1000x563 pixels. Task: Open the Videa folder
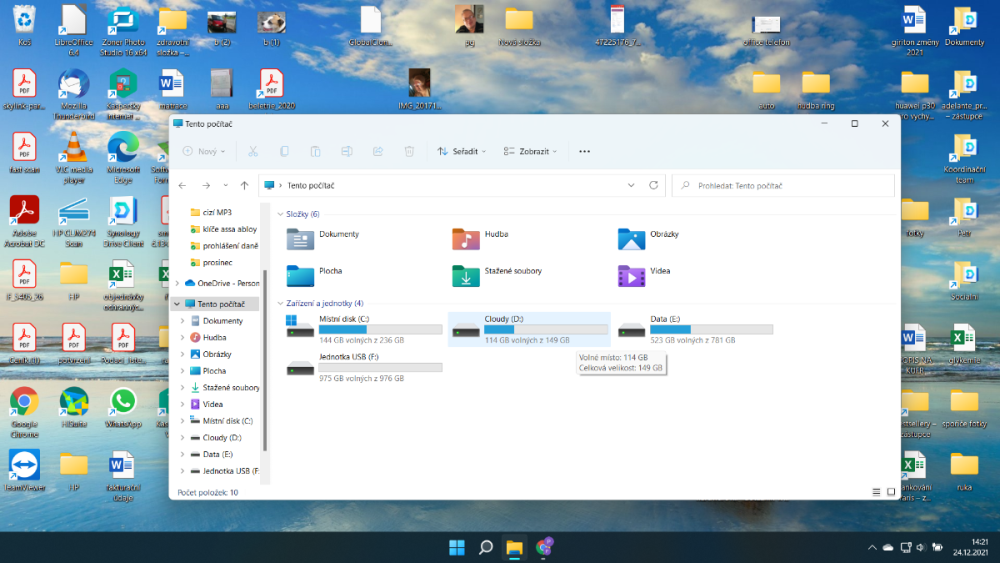[631, 275]
